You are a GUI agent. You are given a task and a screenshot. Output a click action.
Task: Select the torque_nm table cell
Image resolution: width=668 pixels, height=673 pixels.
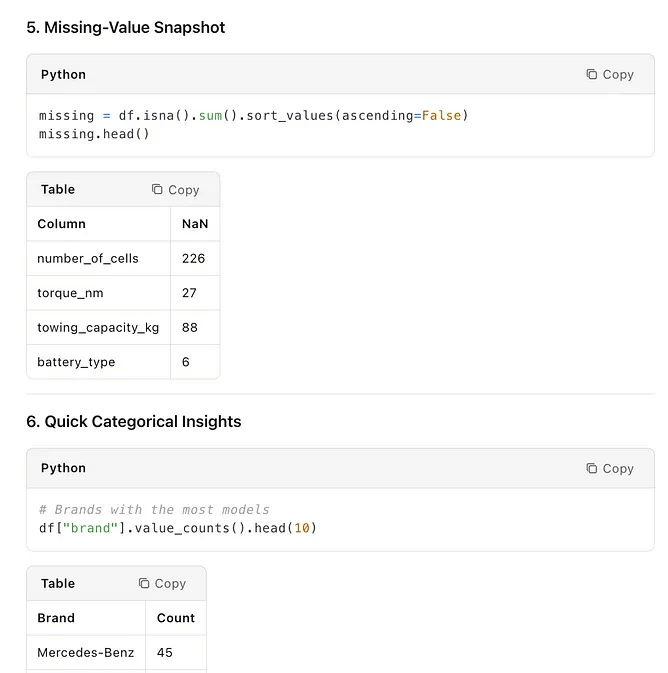[99, 293]
